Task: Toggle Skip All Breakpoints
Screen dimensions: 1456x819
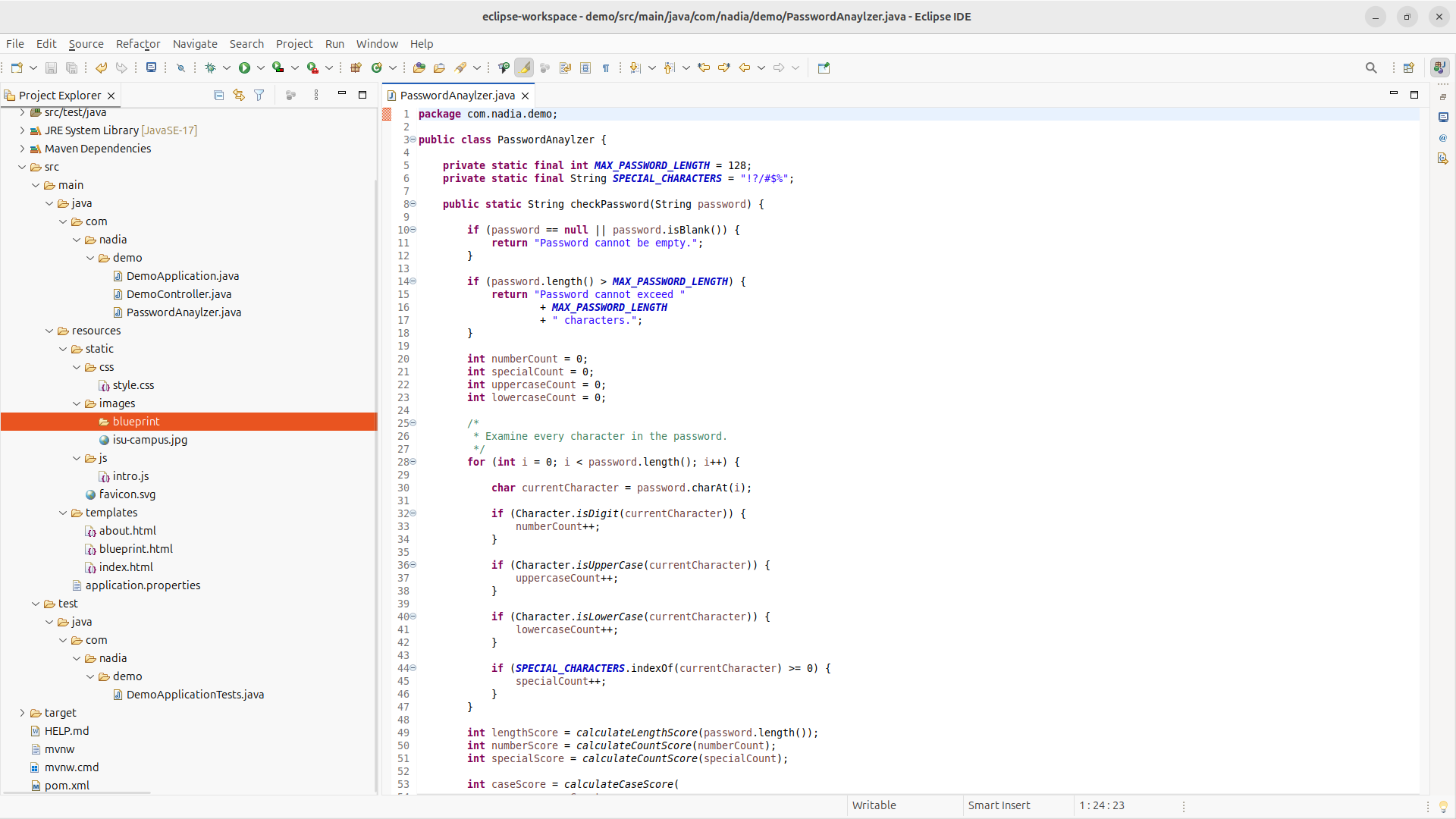Action: 180,68
